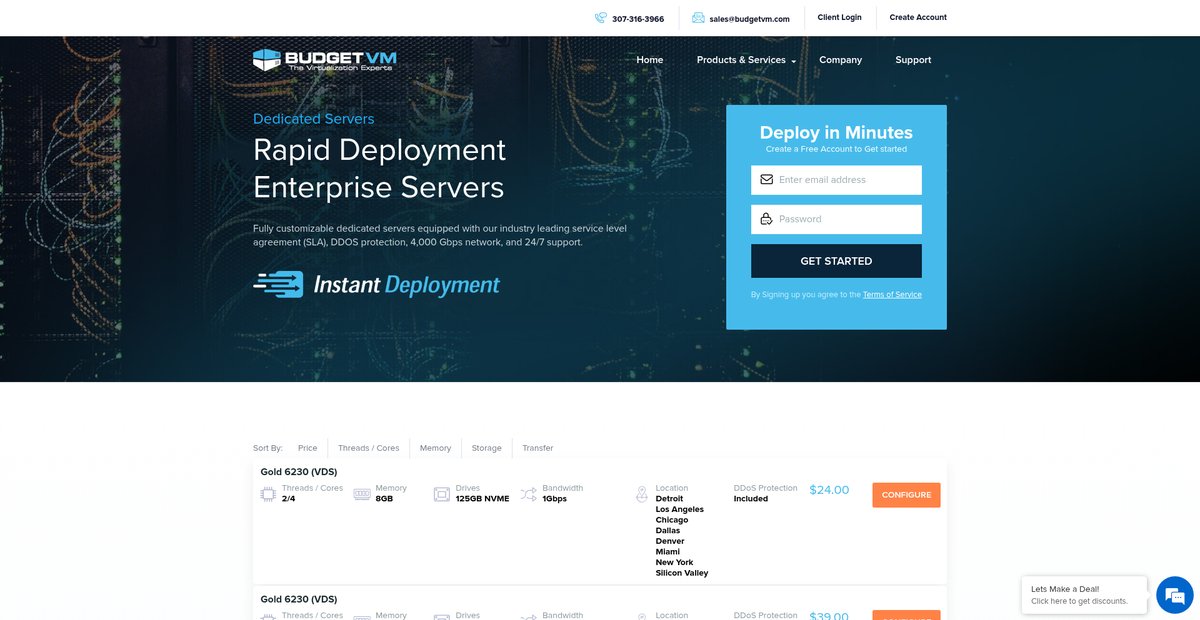Click the Chicago location entry
The image size is (1200, 620).
(x=672, y=520)
